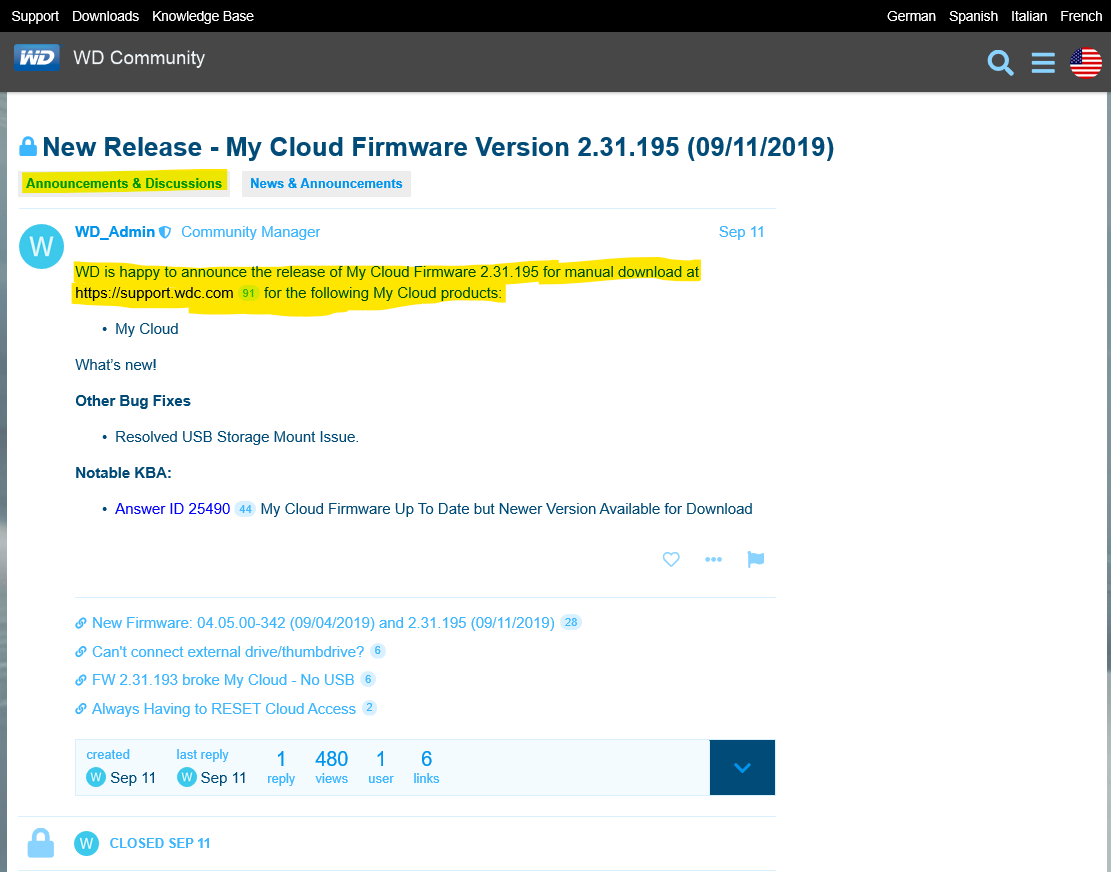Click link icon beside 'Always Having to RESET'
This screenshot has width=1111, height=872.
click(x=81, y=709)
